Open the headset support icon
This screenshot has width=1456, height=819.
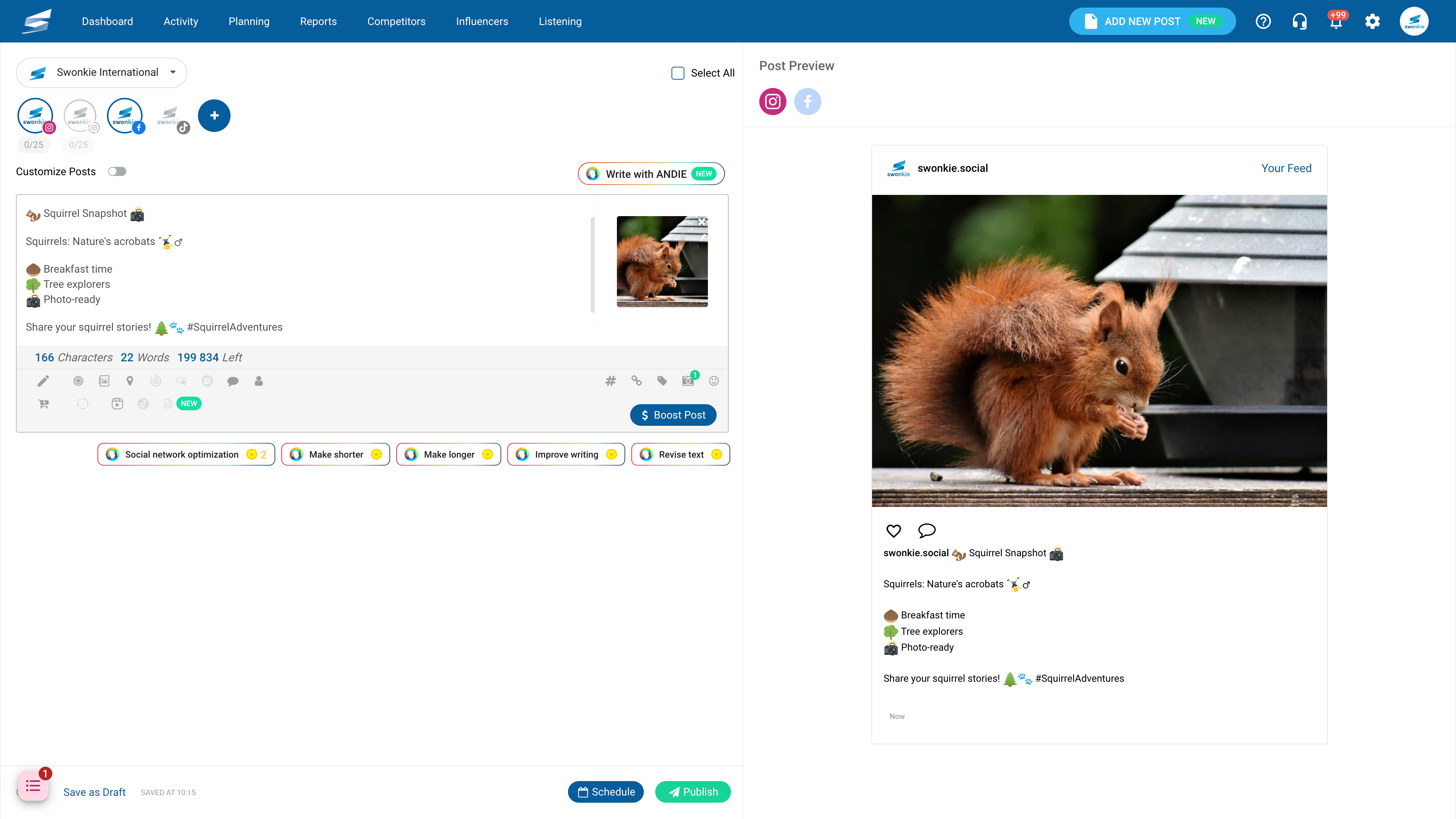[1299, 22]
